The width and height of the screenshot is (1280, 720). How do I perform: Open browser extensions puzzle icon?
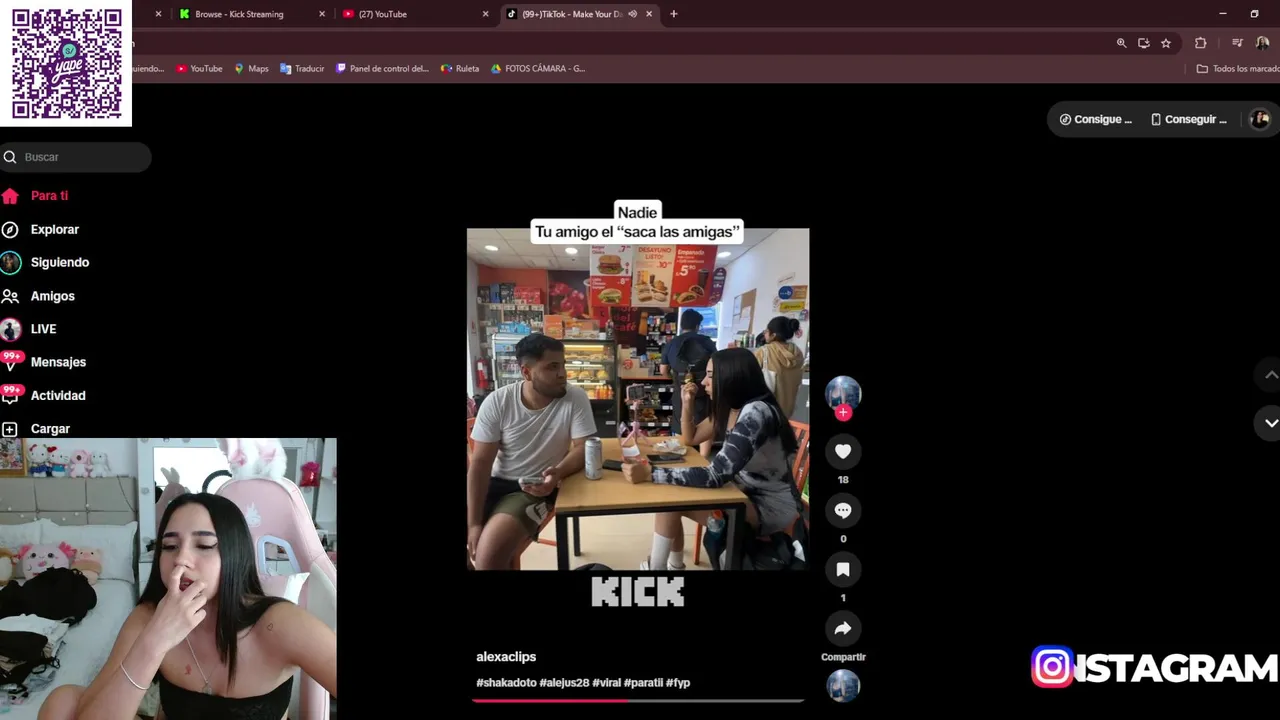coord(1200,43)
